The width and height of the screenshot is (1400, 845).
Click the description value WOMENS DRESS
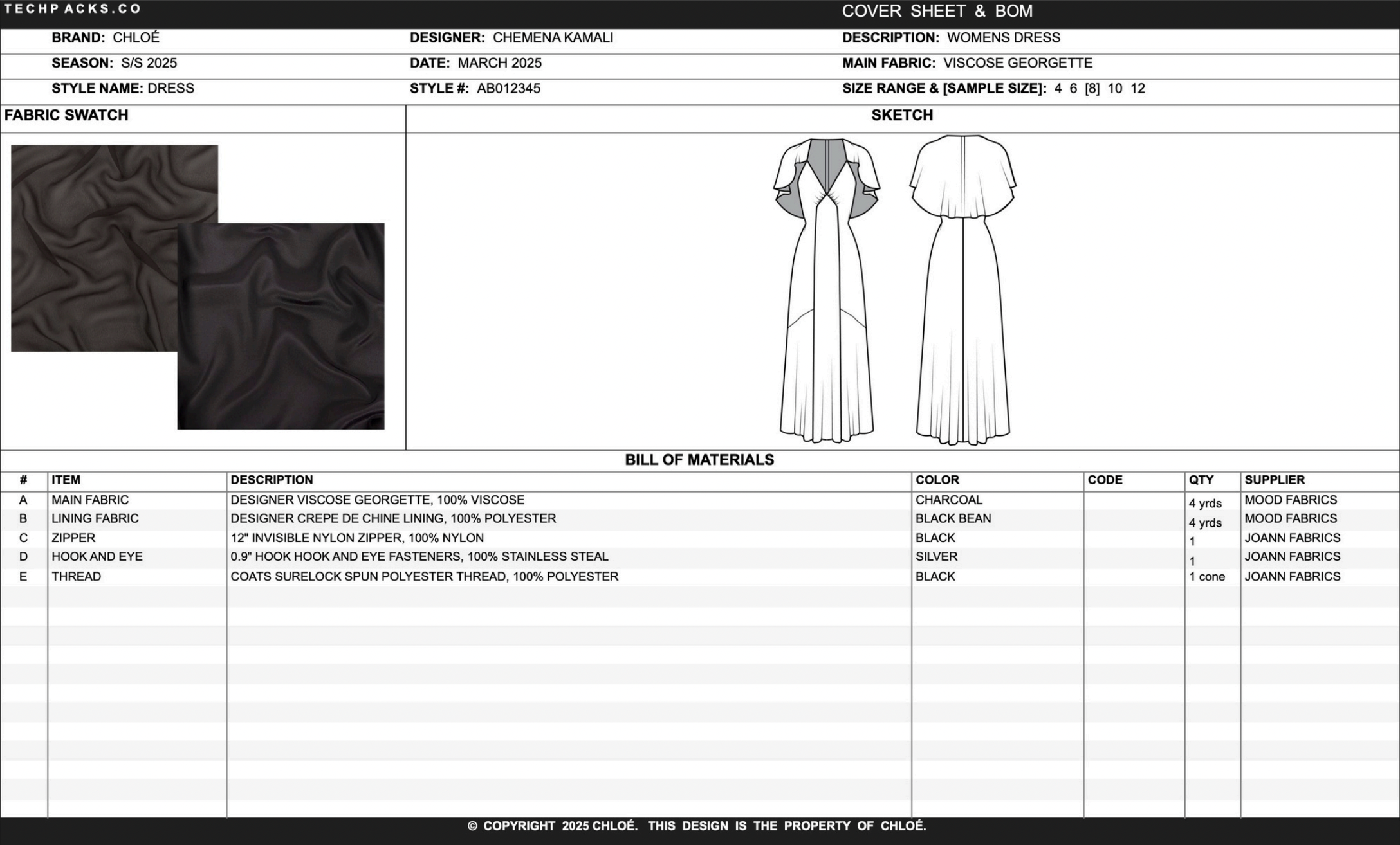coord(1003,37)
